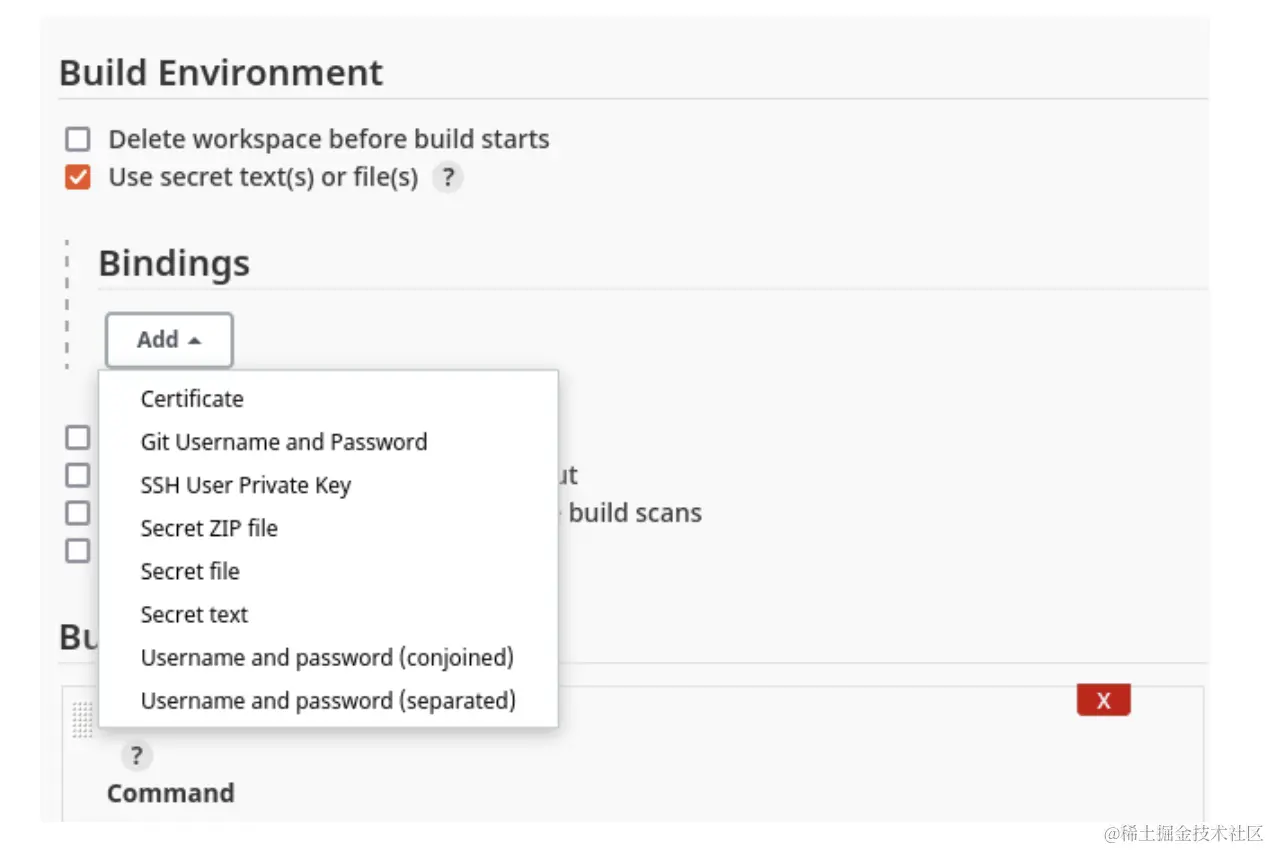Viewport: 1270px width, 850px height.
Task: Click the Bindings section heading
Action: click(x=174, y=263)
